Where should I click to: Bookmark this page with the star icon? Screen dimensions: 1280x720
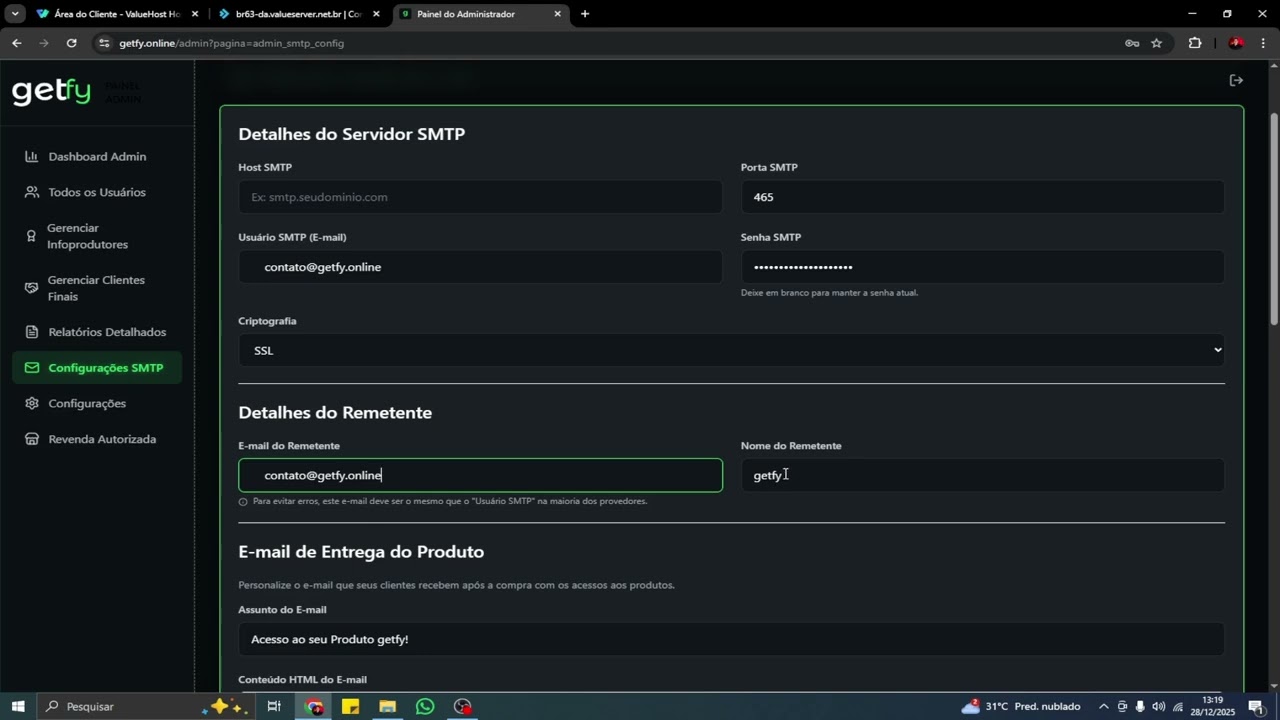click(1157, 43)
